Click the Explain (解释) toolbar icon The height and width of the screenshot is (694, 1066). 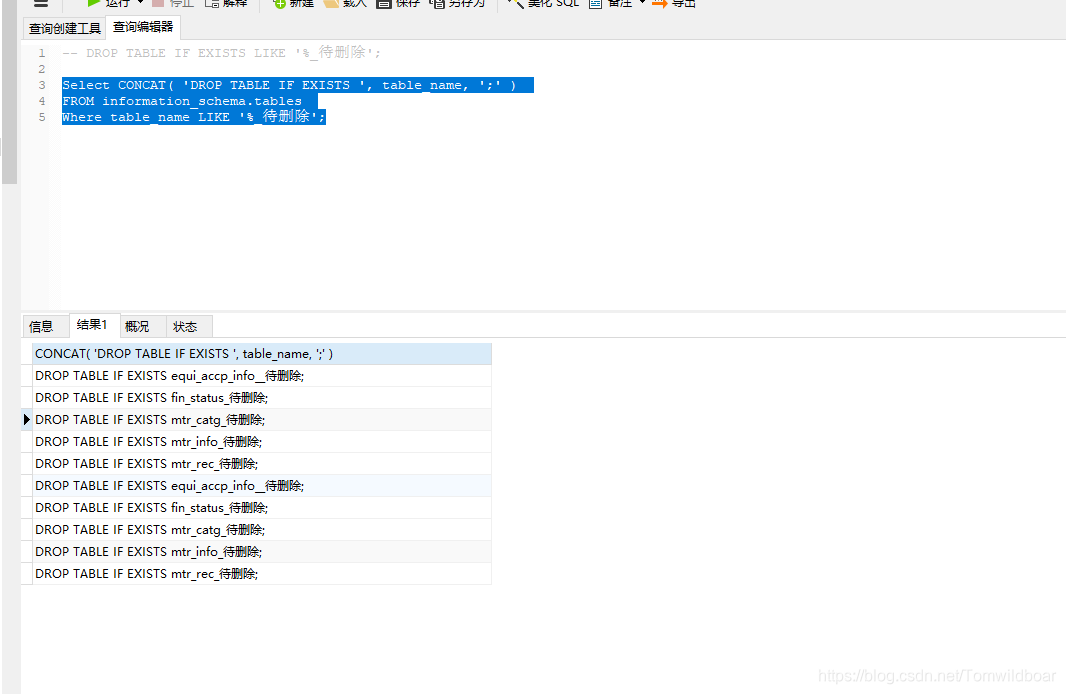[211, 3]
